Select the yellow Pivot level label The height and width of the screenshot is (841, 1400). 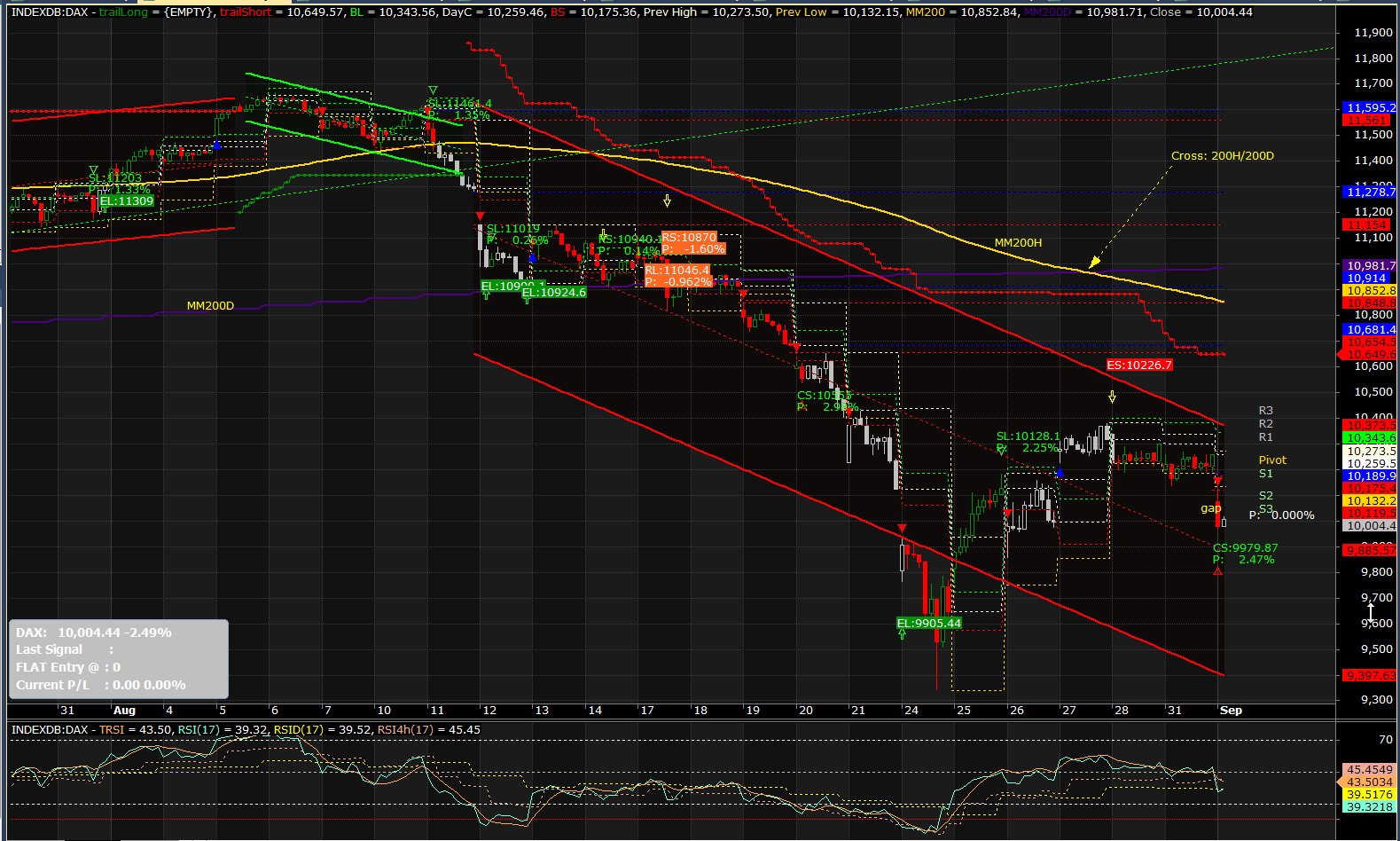[x=1272, y=460]
